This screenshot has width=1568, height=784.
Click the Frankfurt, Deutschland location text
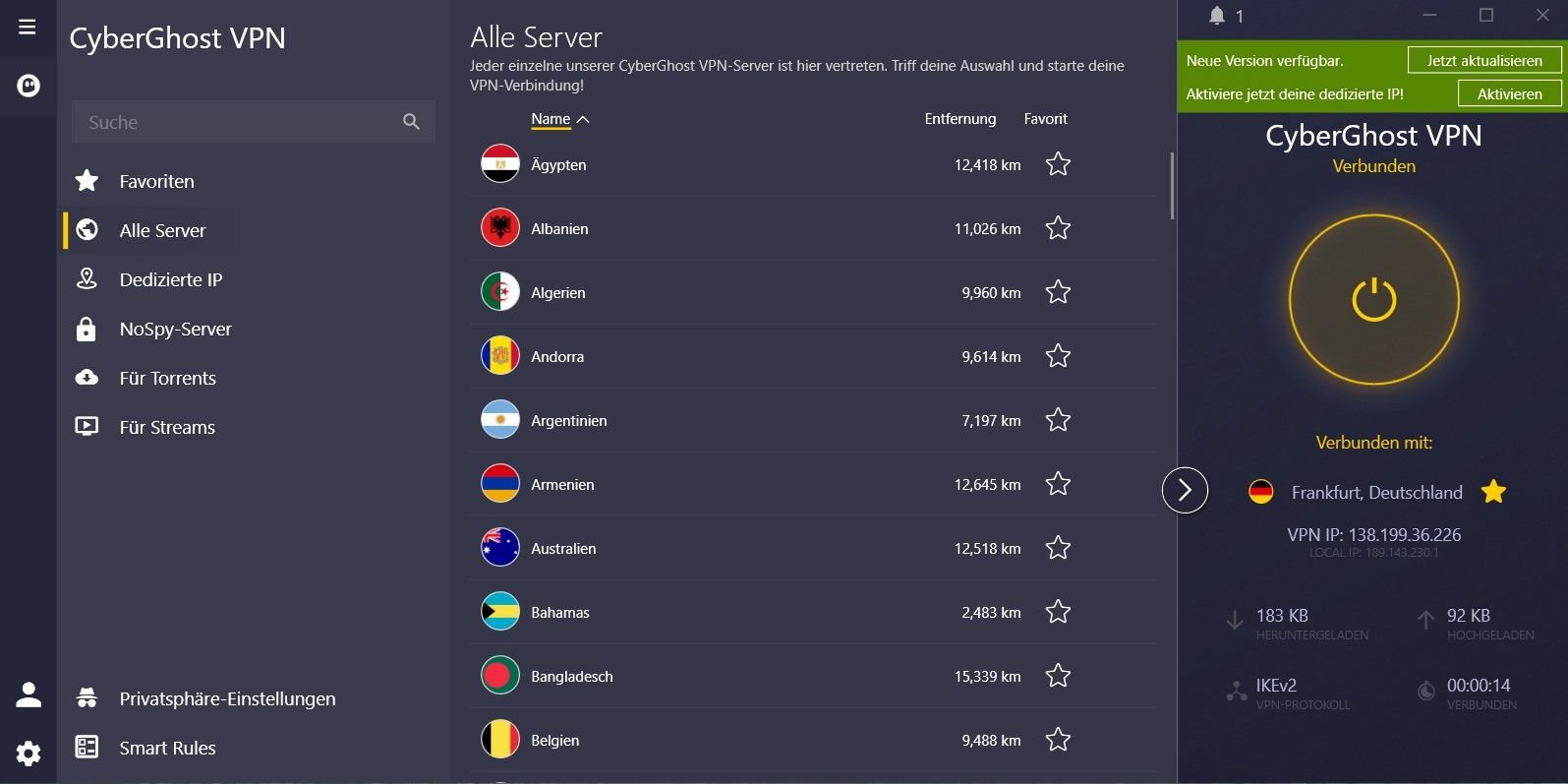(1376, 492)
